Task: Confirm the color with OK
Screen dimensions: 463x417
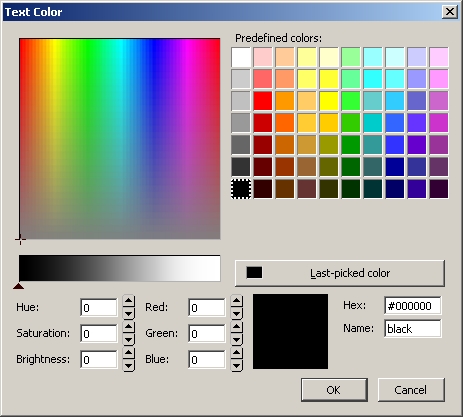Action: click(x=334, y=390)
